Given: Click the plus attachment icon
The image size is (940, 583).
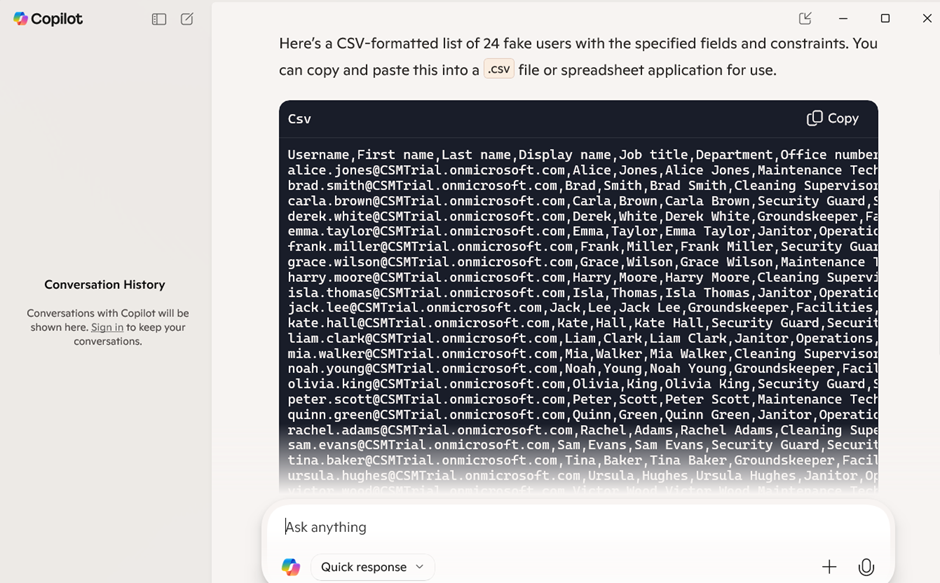Looking at the screenshot, I should pyautogui.click(x=829, y=567).
